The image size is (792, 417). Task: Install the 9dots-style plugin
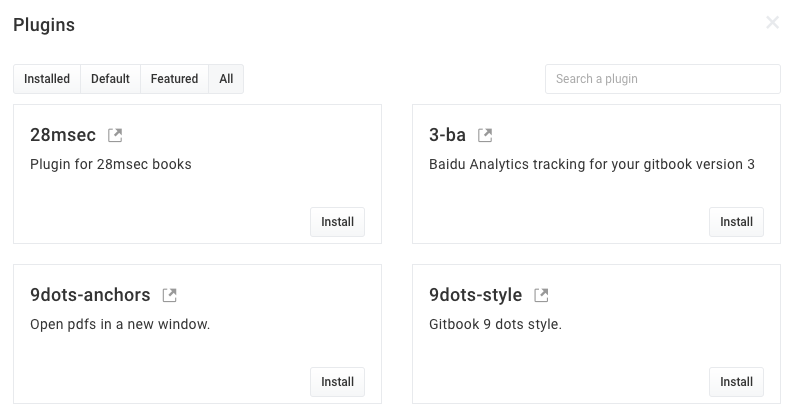pos(736,382)
